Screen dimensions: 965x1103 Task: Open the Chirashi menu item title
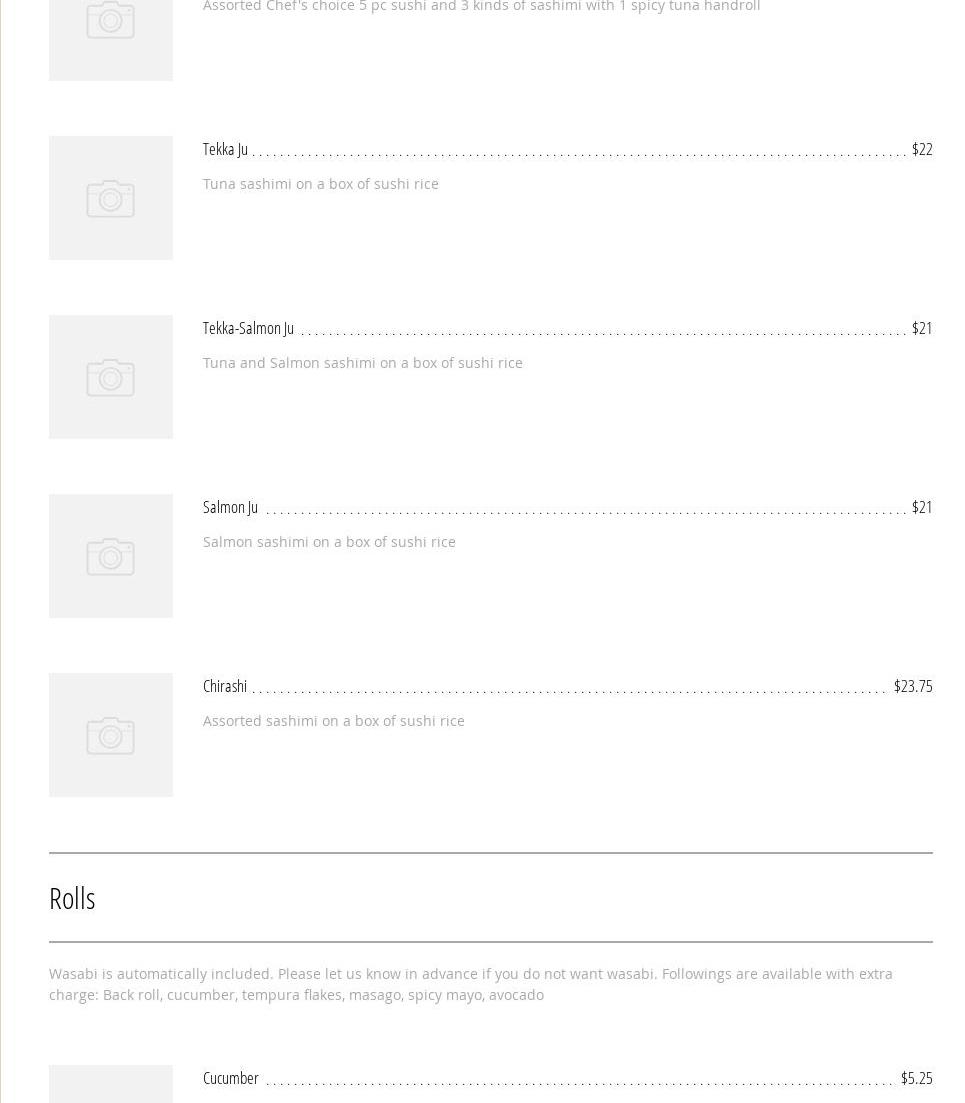point(225,686)
